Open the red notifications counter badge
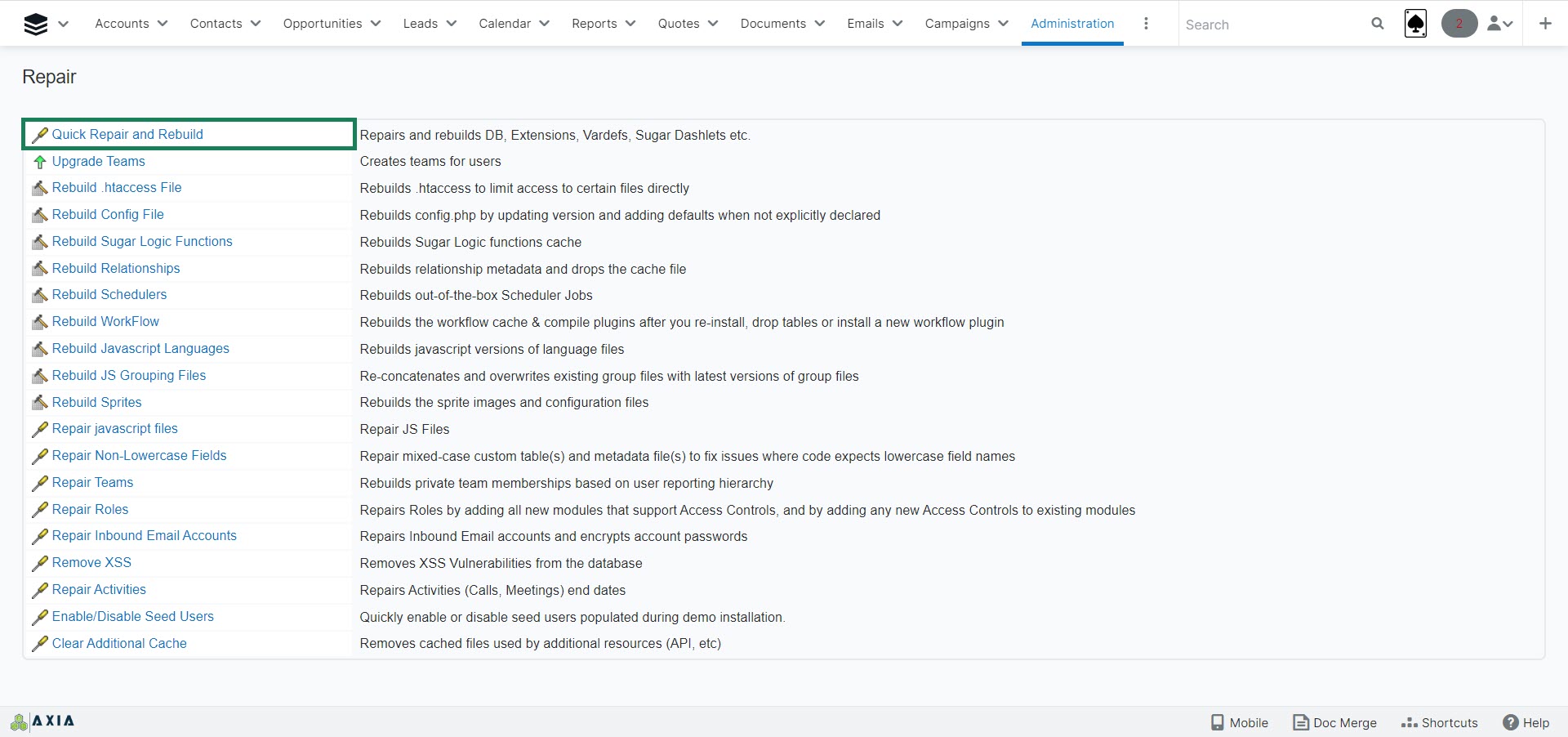This screenshot has width=1568, height=737. 1459,24
